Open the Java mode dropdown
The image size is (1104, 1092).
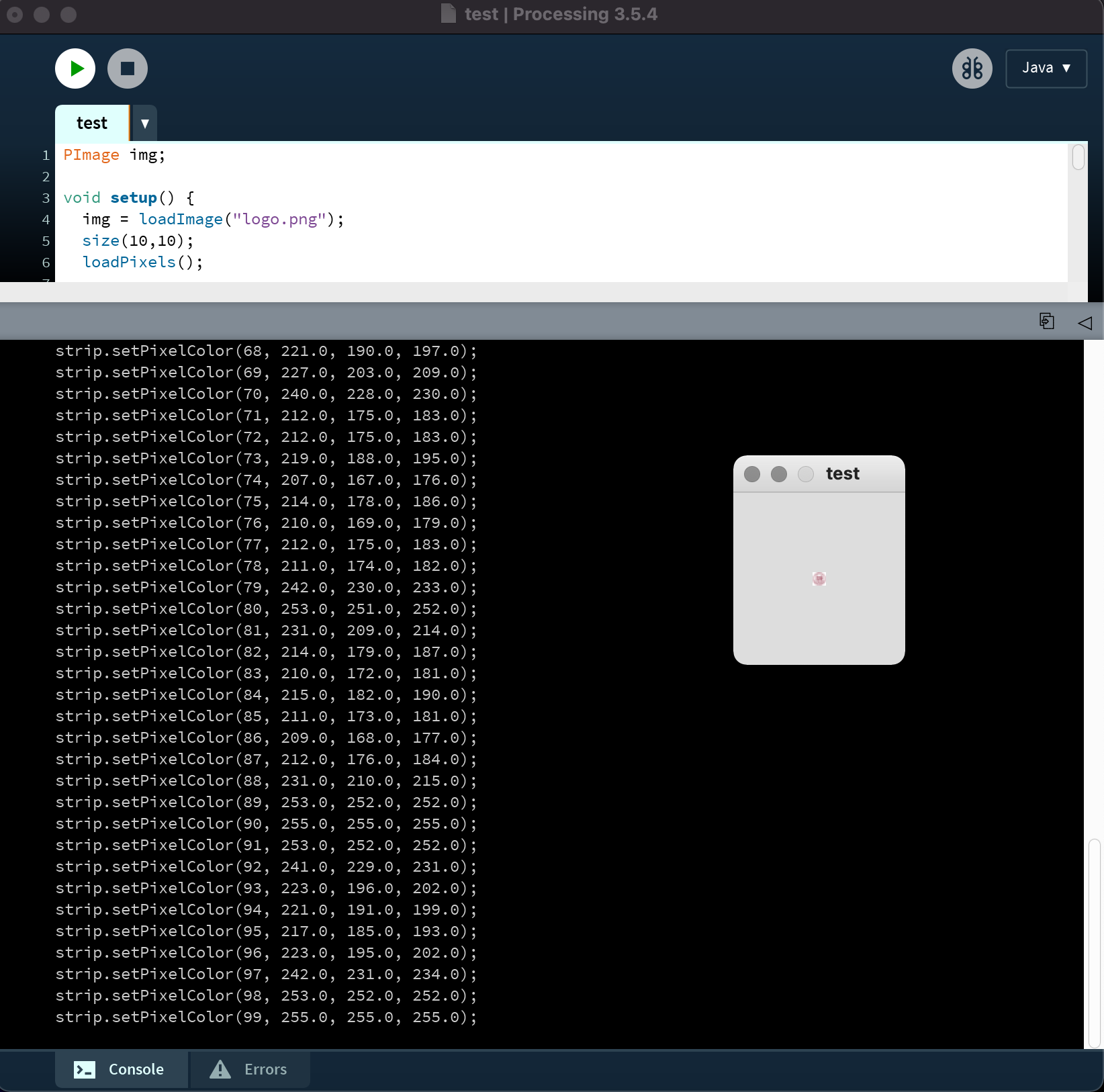pos(1046,69)
